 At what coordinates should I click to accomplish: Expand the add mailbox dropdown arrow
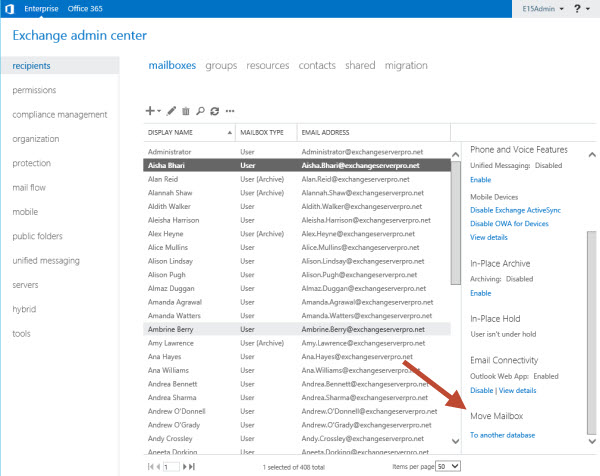159,111
